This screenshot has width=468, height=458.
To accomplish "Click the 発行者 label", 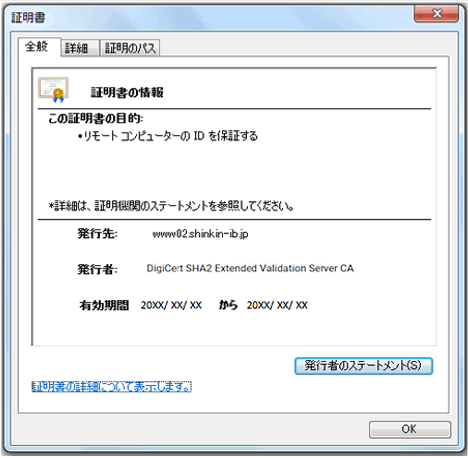I will click(x=97, y=269).
